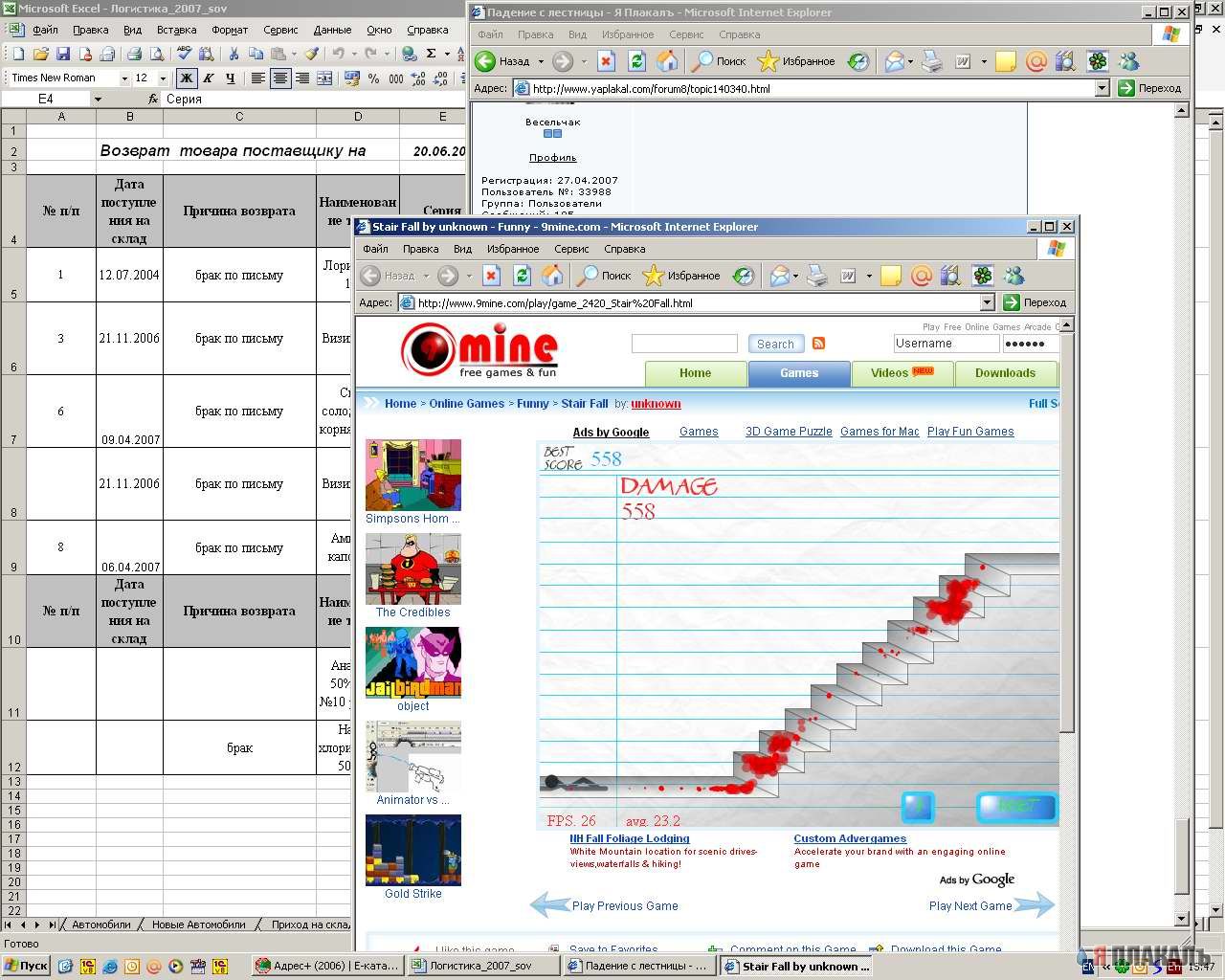
Task: Click the ICQ flower icon in Stair Fall toolbar
Action: coord(983,276)
